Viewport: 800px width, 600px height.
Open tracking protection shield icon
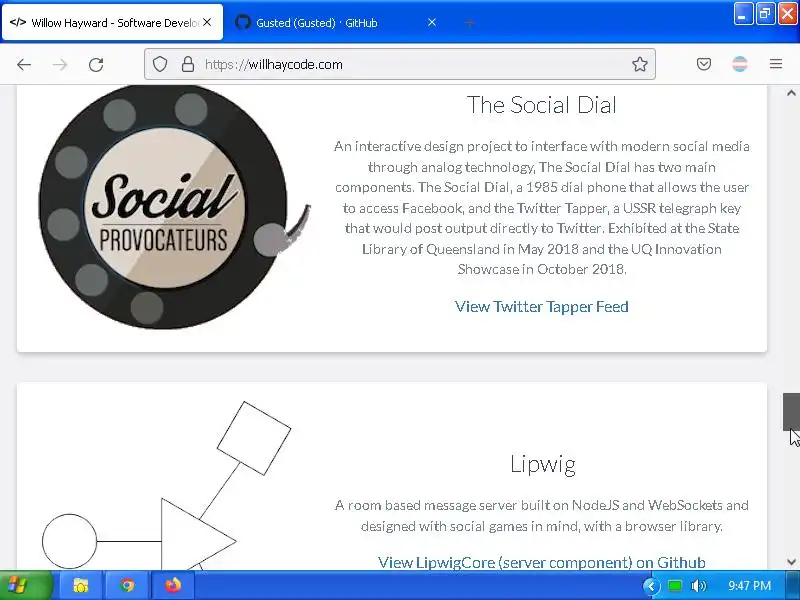pyautogui.click(x=160, y=64)
